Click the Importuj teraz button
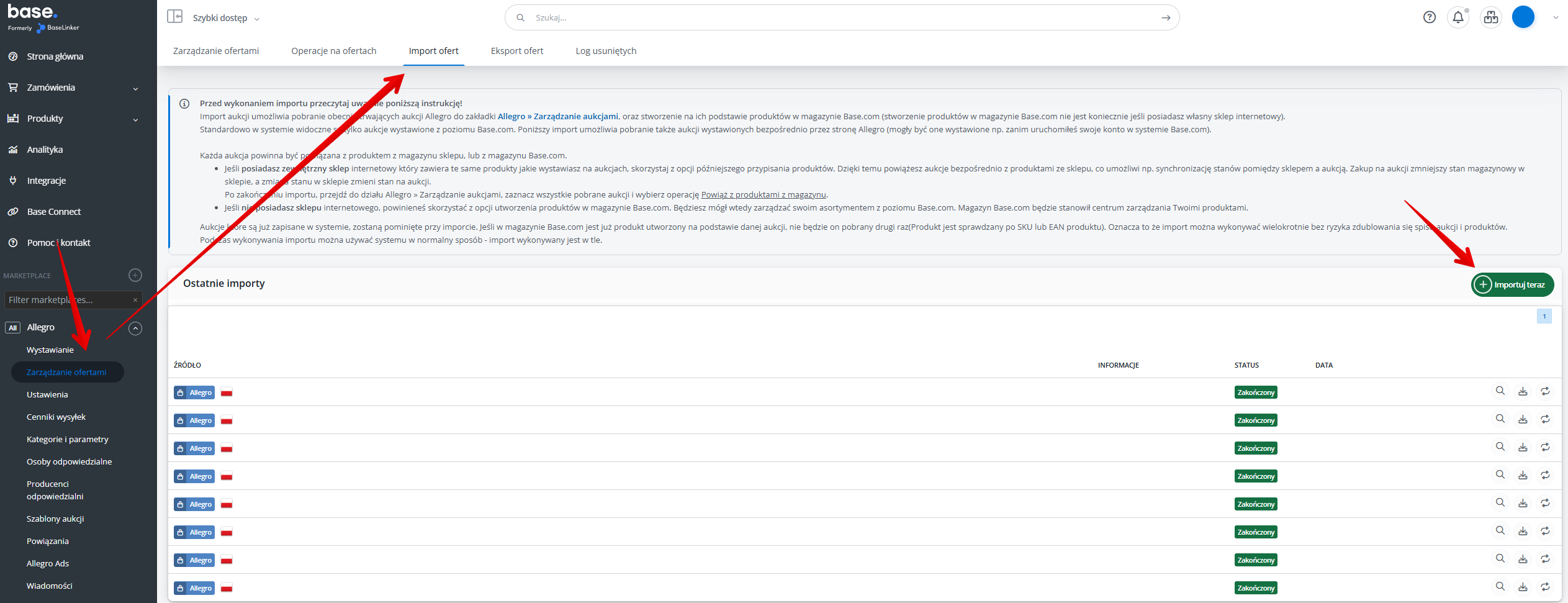The width and height of the screenshot is (1568, 603). point(1512,285)
